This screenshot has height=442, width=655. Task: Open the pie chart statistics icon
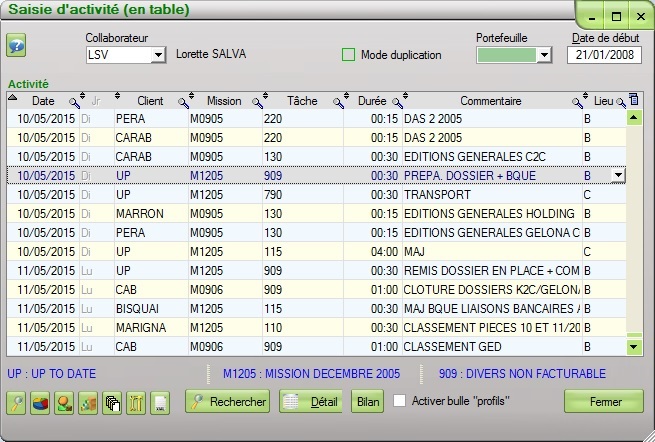pos(40,403)
